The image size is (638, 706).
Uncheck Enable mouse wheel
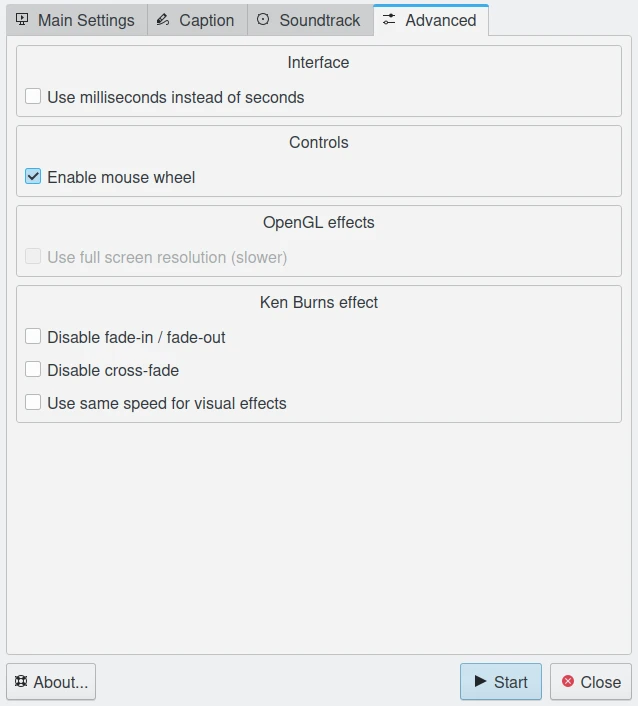click(33, 177)
